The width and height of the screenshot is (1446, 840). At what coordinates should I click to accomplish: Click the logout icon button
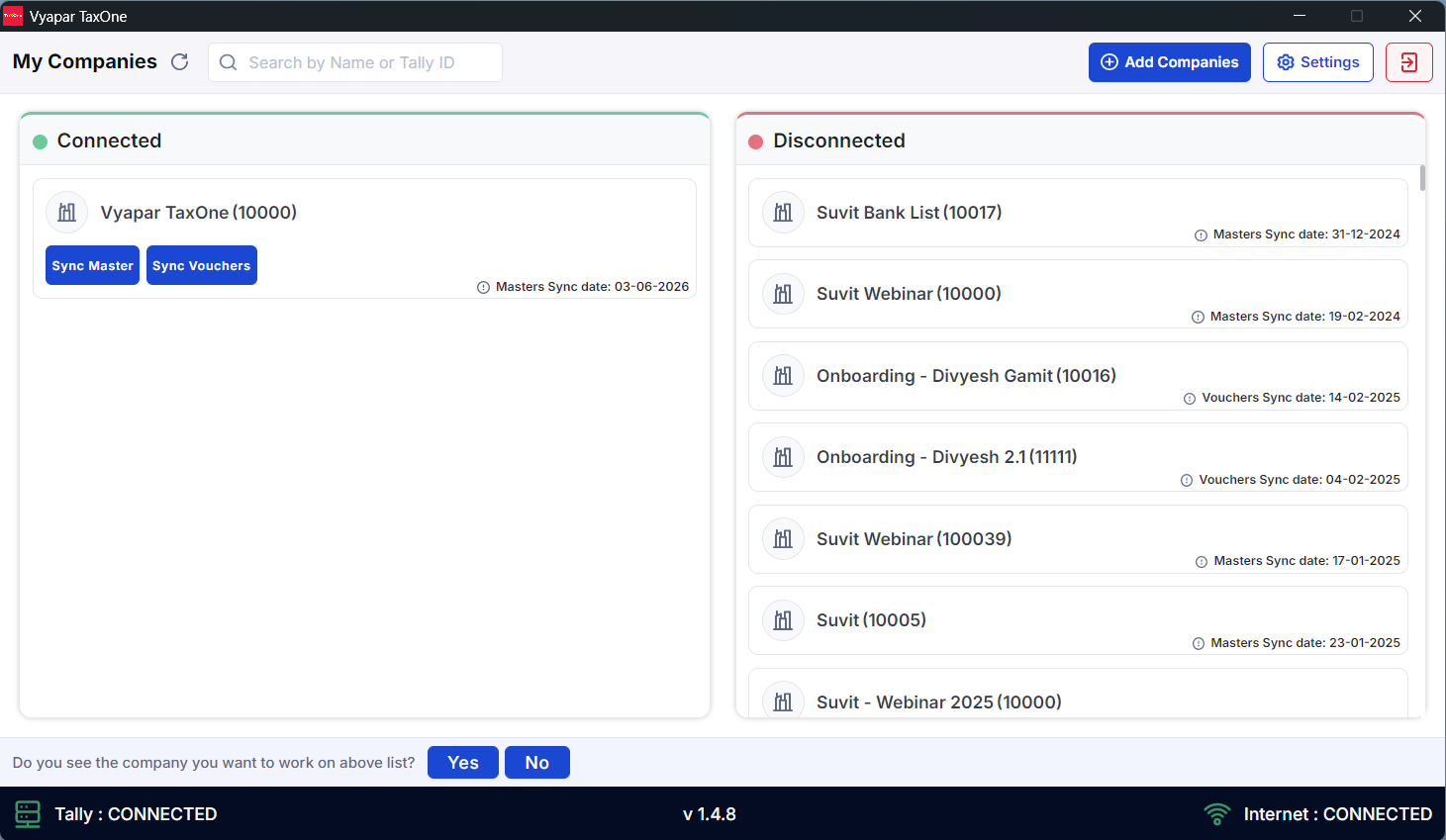(1409, 62)
